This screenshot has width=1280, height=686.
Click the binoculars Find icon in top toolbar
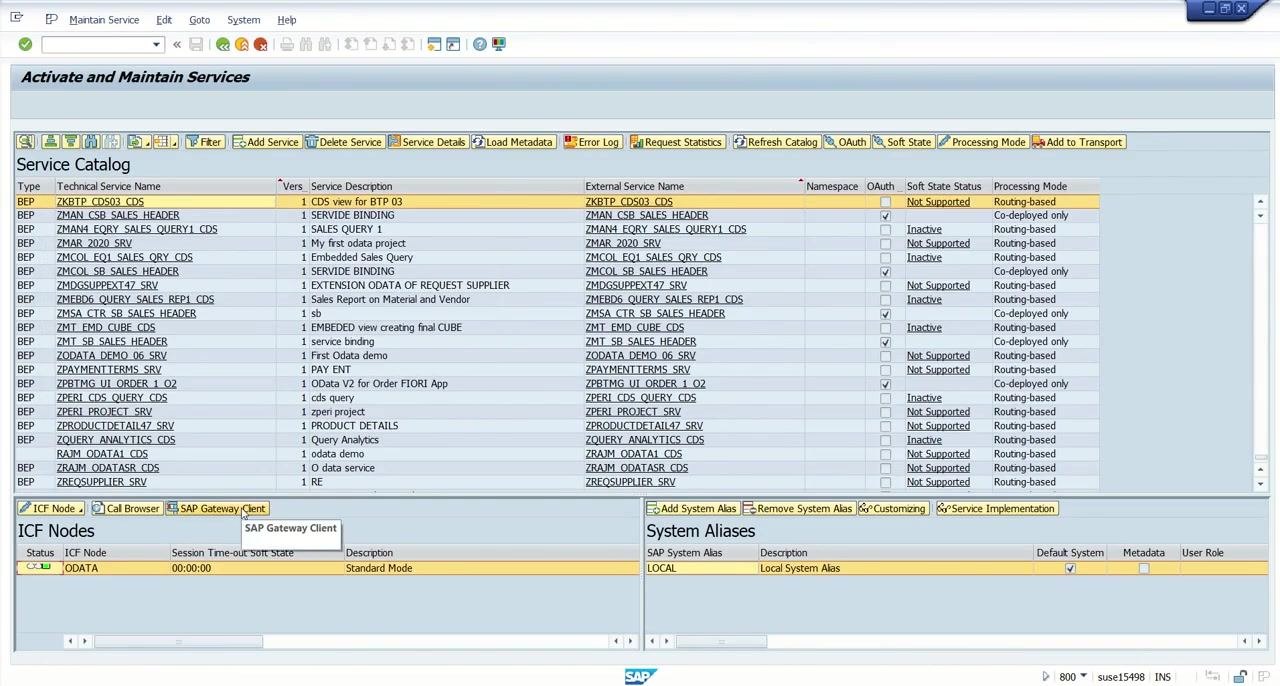tap(306, 44)
